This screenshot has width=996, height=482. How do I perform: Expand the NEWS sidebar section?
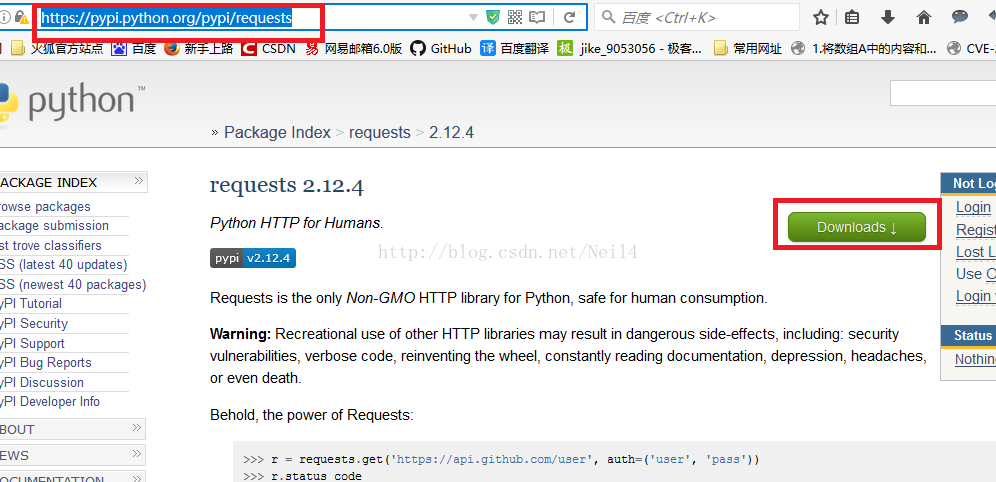point(137,454)
